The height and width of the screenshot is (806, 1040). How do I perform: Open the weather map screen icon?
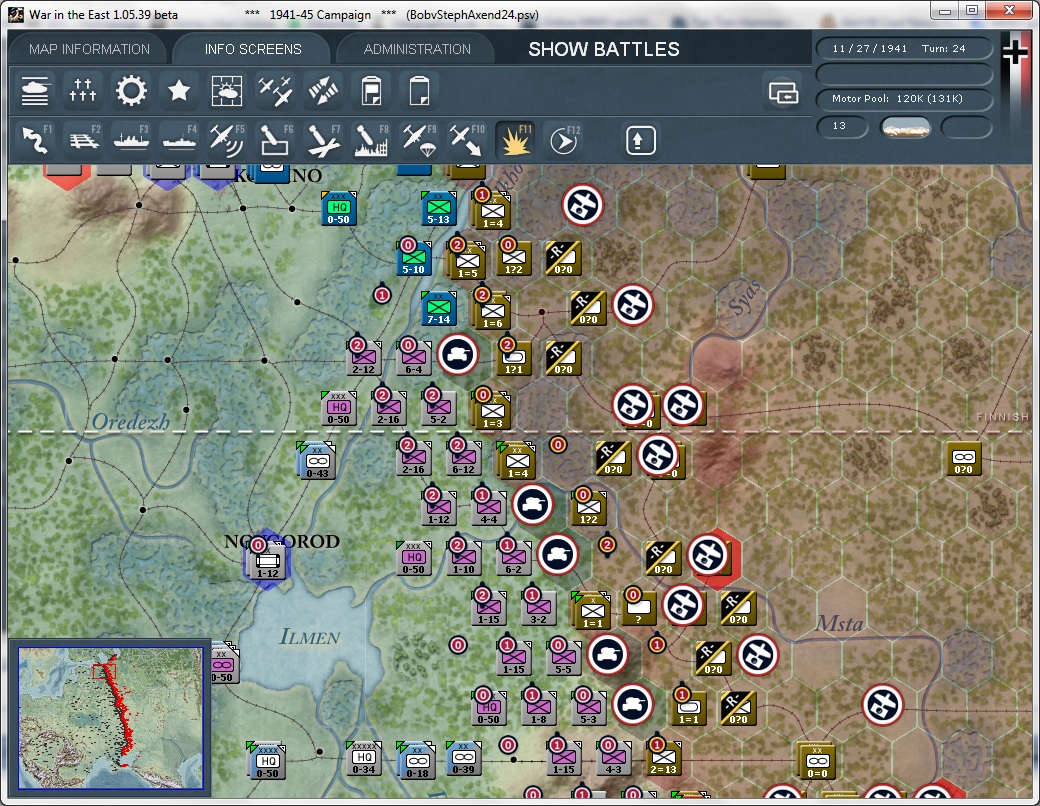click(x=227, y=91)
